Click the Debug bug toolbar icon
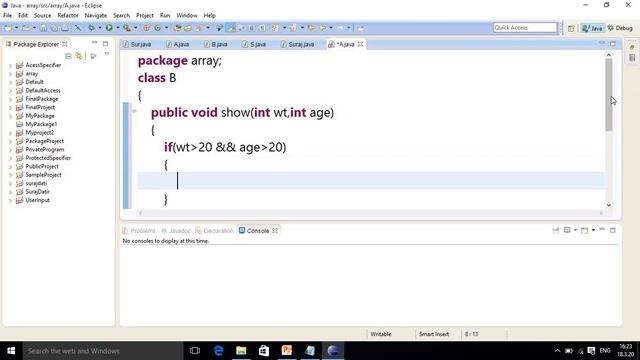The height and width of the screenshot is (360, 640). (x=91, y=28)
